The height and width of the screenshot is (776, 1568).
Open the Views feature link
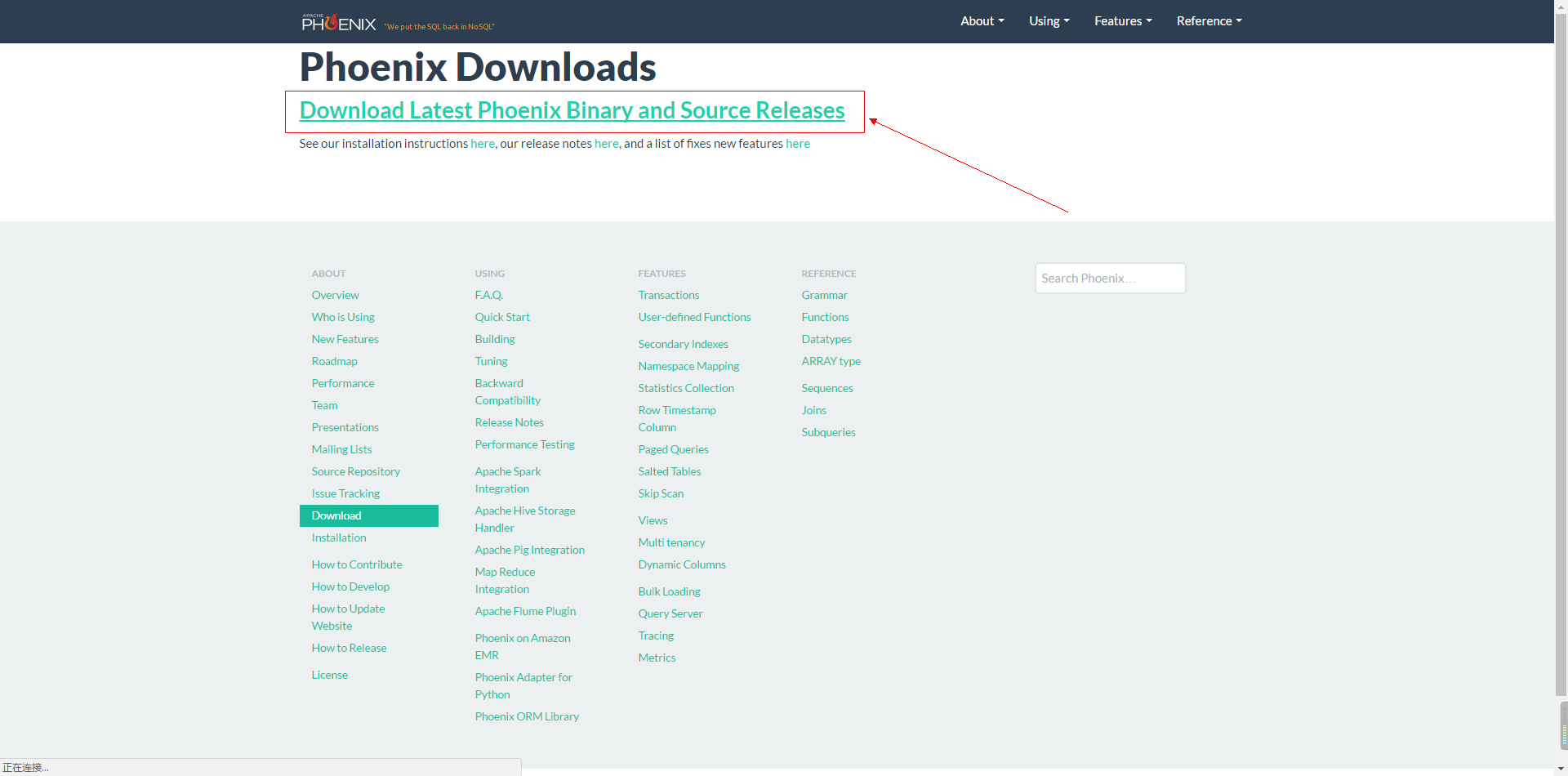click(x=653, y=520)
